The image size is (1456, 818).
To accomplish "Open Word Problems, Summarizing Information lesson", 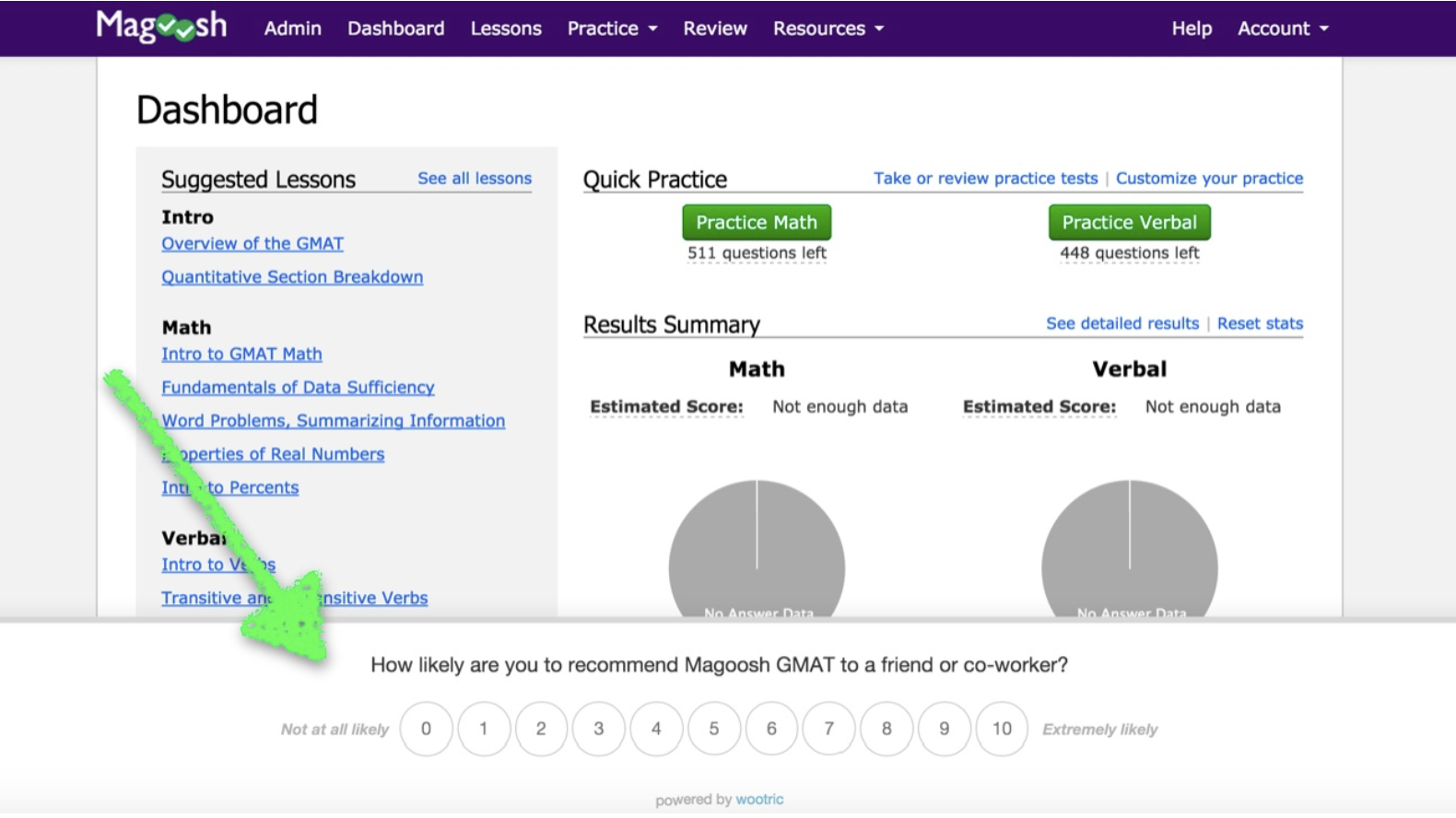I will 334,421.
